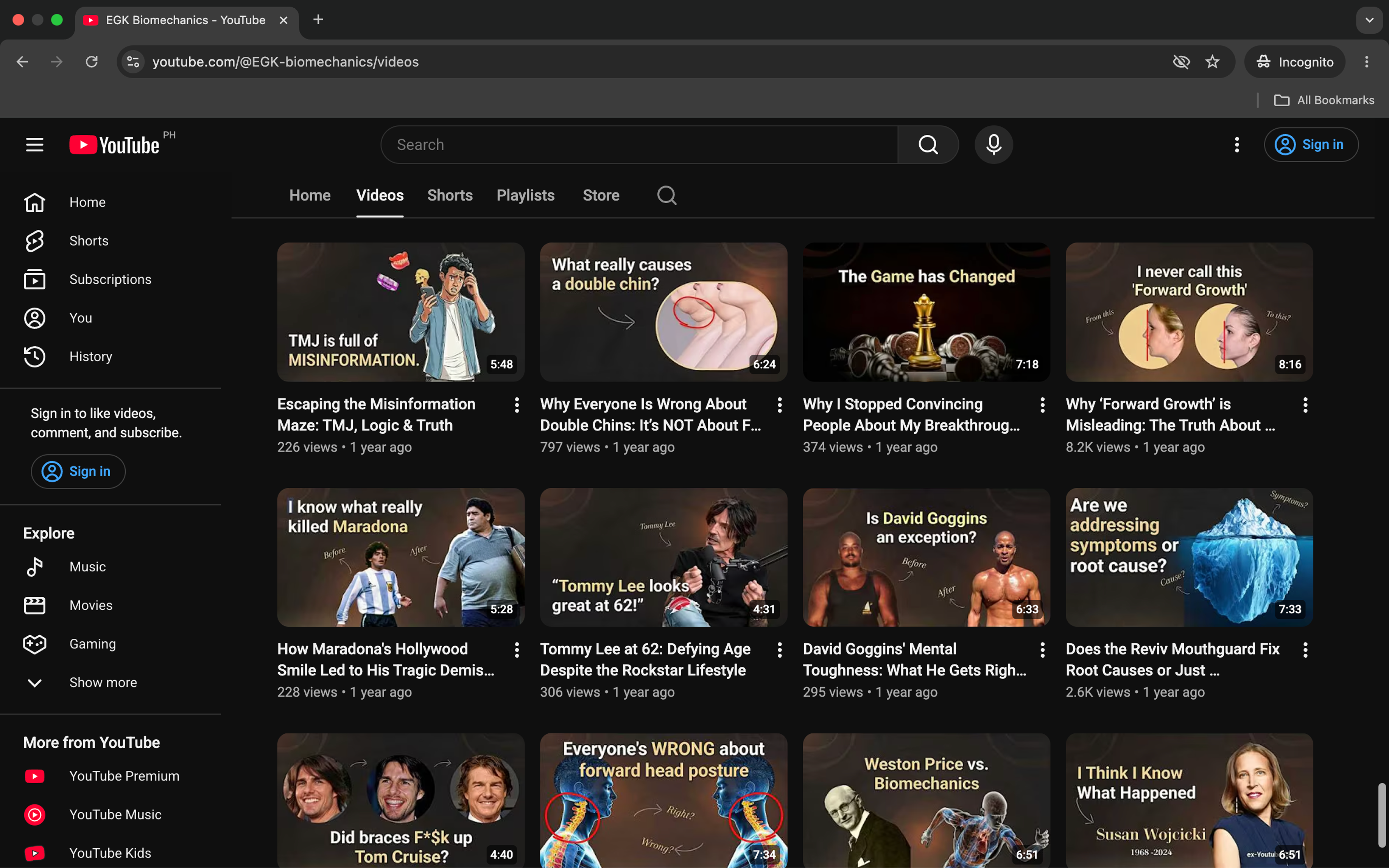1389x868 pixels.
Task: Open options for Double Chins video
Action: pyautogui.click(x=779, y=405)
